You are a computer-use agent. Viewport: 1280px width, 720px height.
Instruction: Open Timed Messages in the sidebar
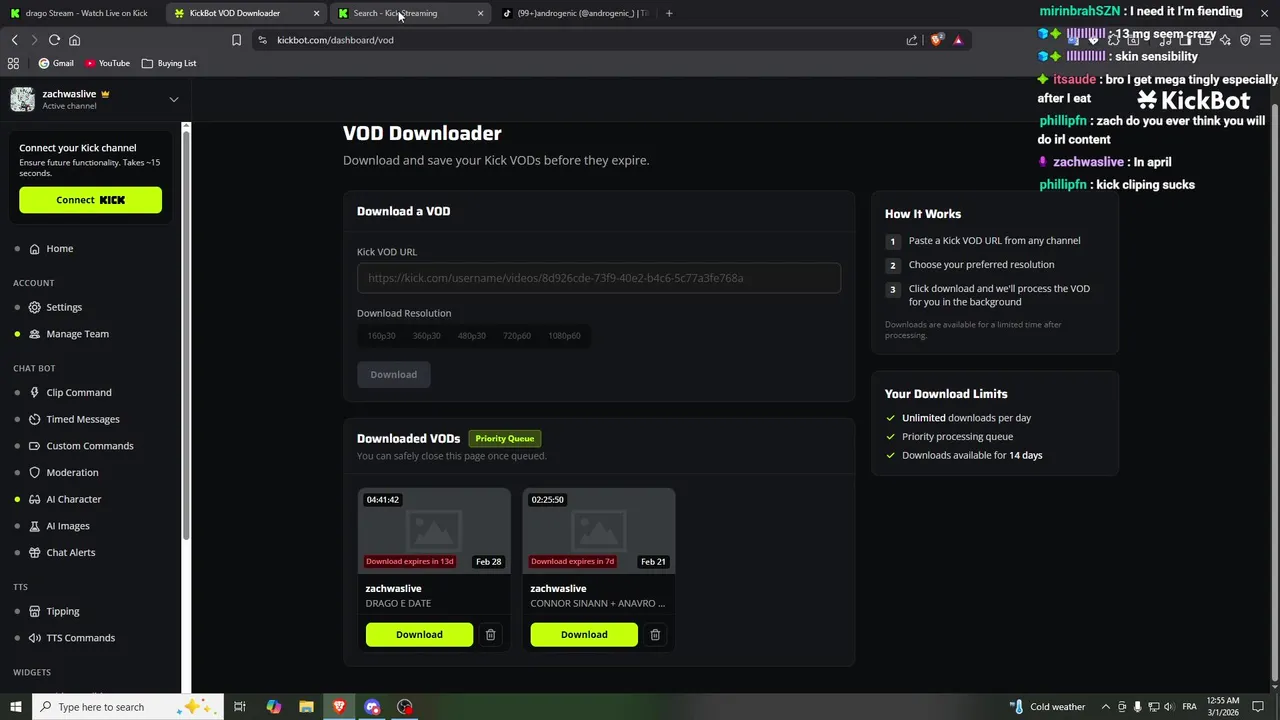pyautogui.click(x=83, y=420)
